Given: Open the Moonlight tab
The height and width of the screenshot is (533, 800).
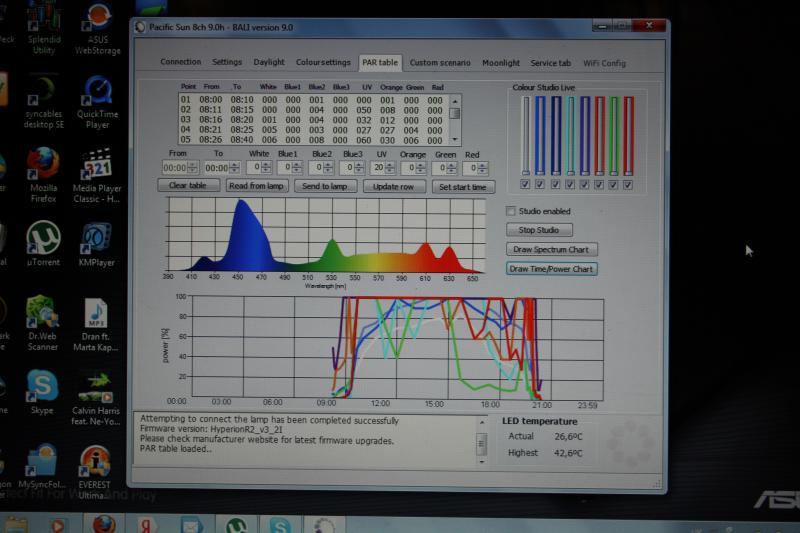Looking at the screenshot, I should point(500,63).
